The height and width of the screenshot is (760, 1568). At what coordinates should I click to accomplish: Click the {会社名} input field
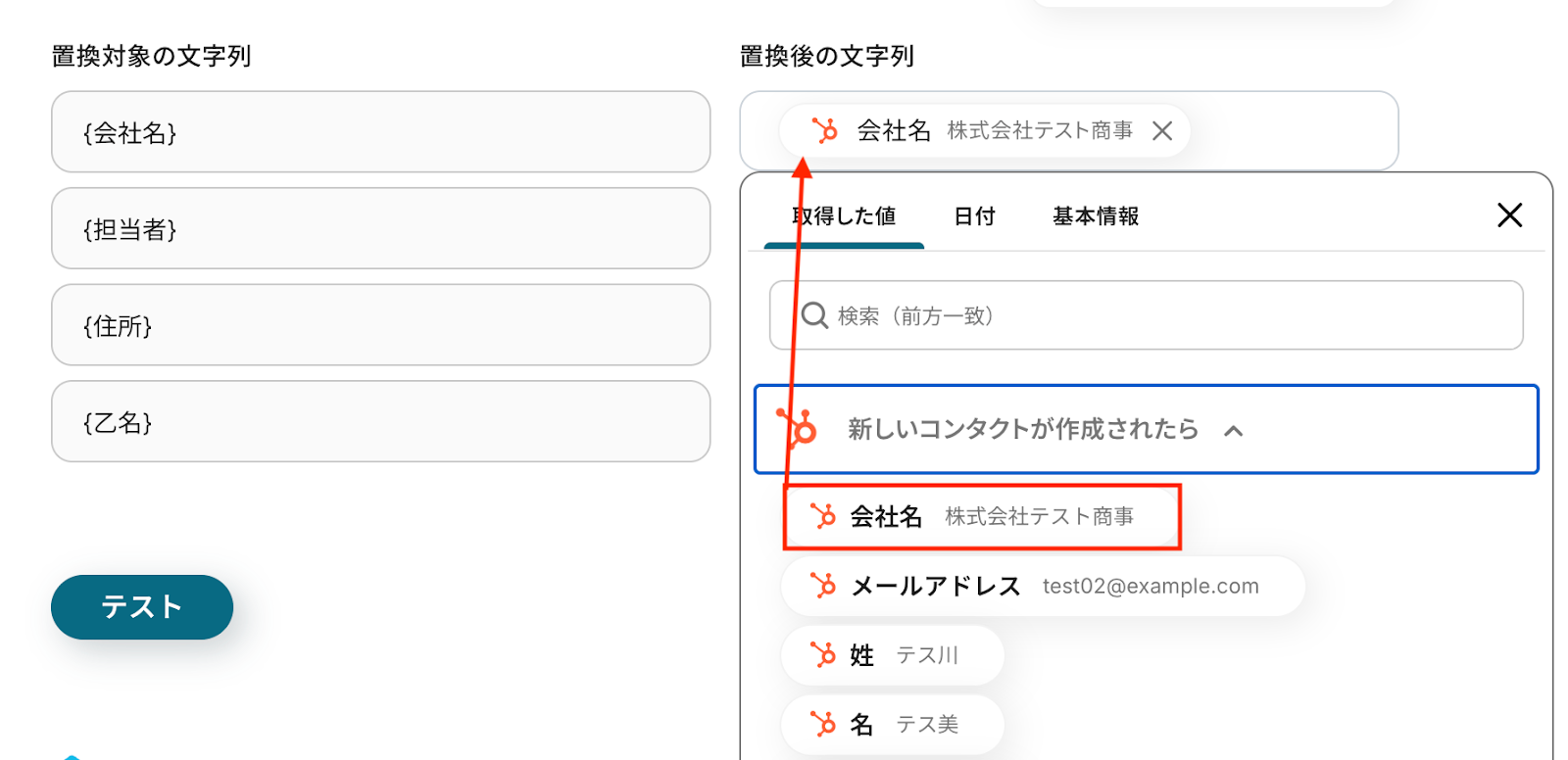coord(380,132)
